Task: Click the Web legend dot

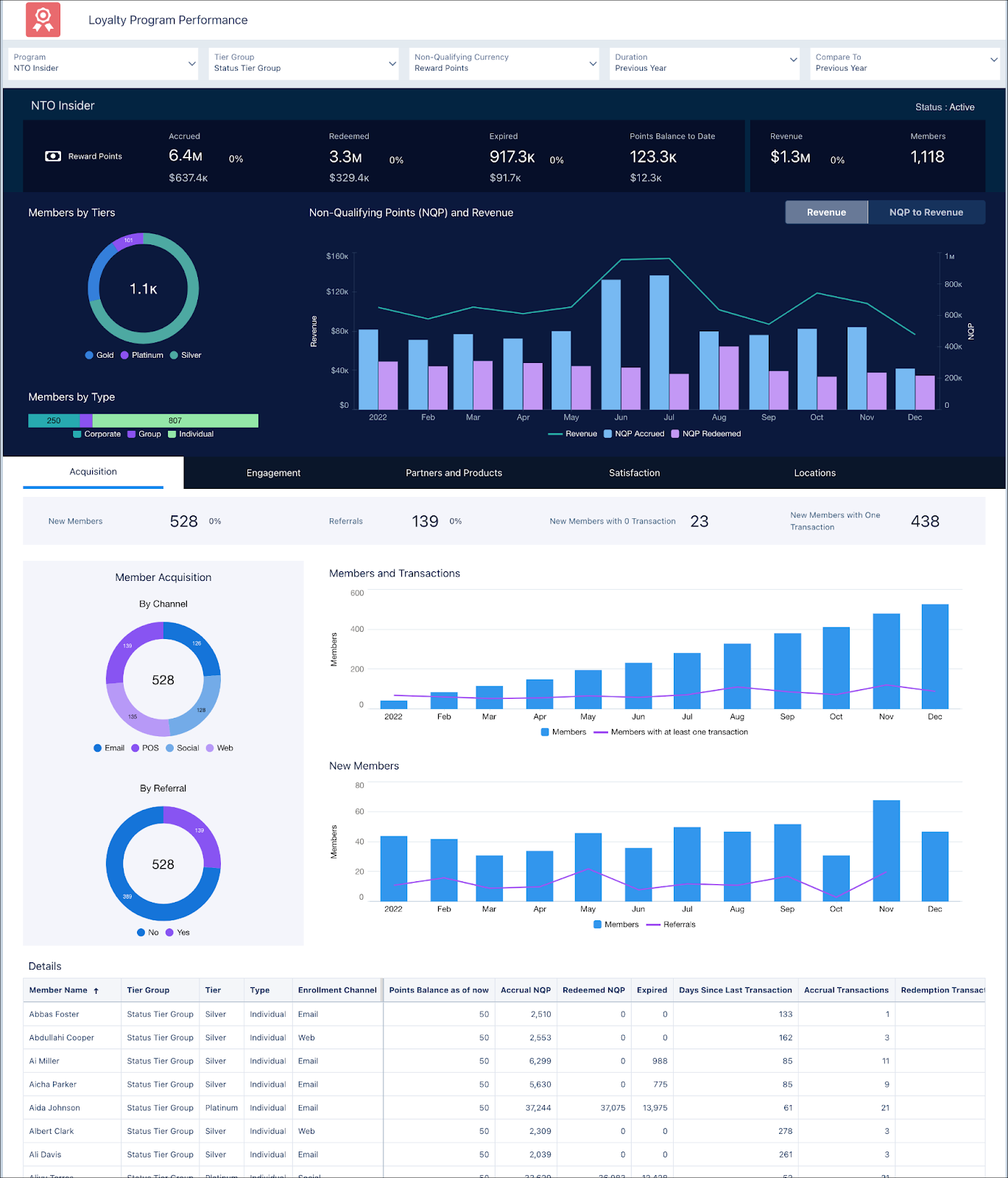Action: 210,748
